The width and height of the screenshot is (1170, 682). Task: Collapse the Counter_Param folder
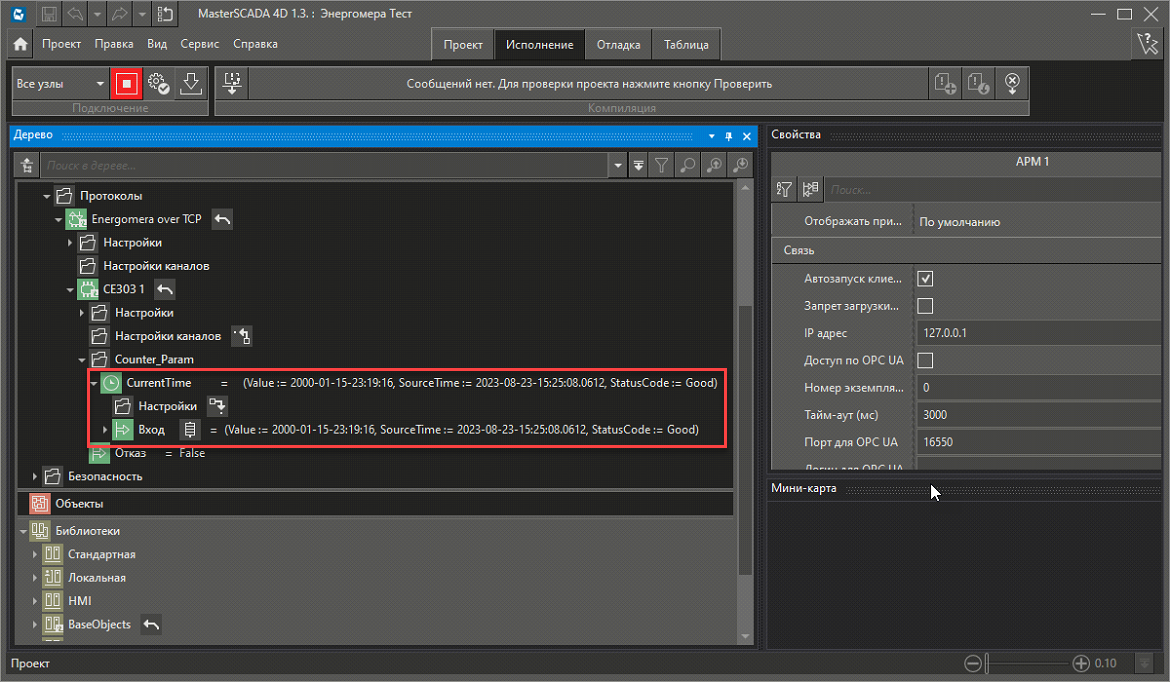tap(83, 359)
